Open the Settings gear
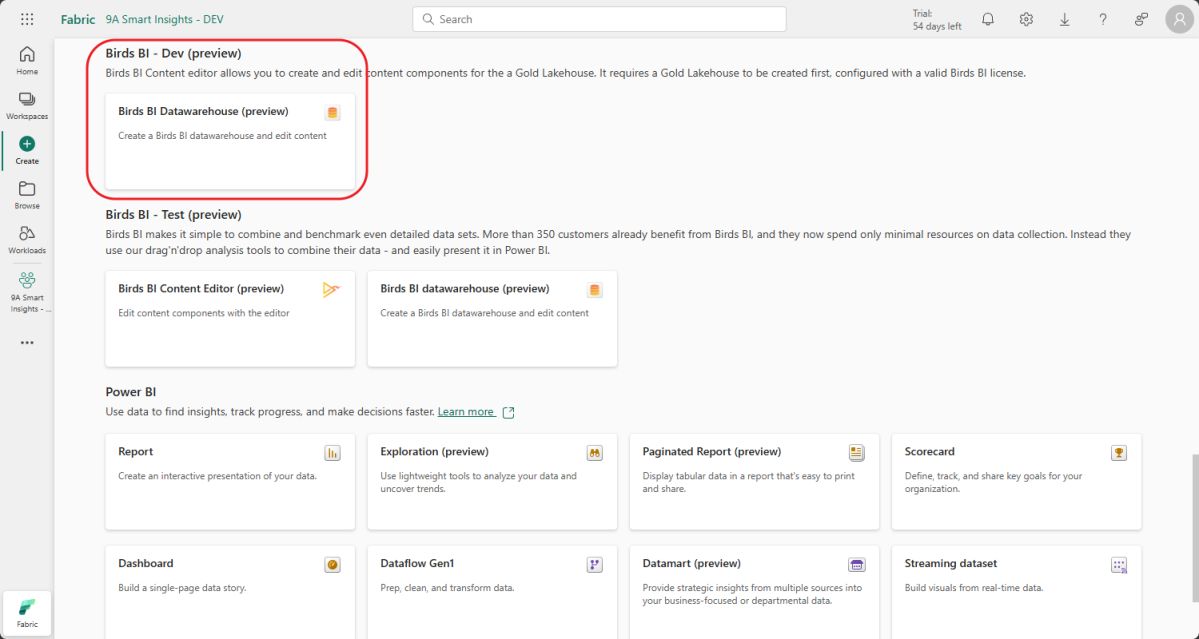The image size is (1199, 639). point(1026,19)
